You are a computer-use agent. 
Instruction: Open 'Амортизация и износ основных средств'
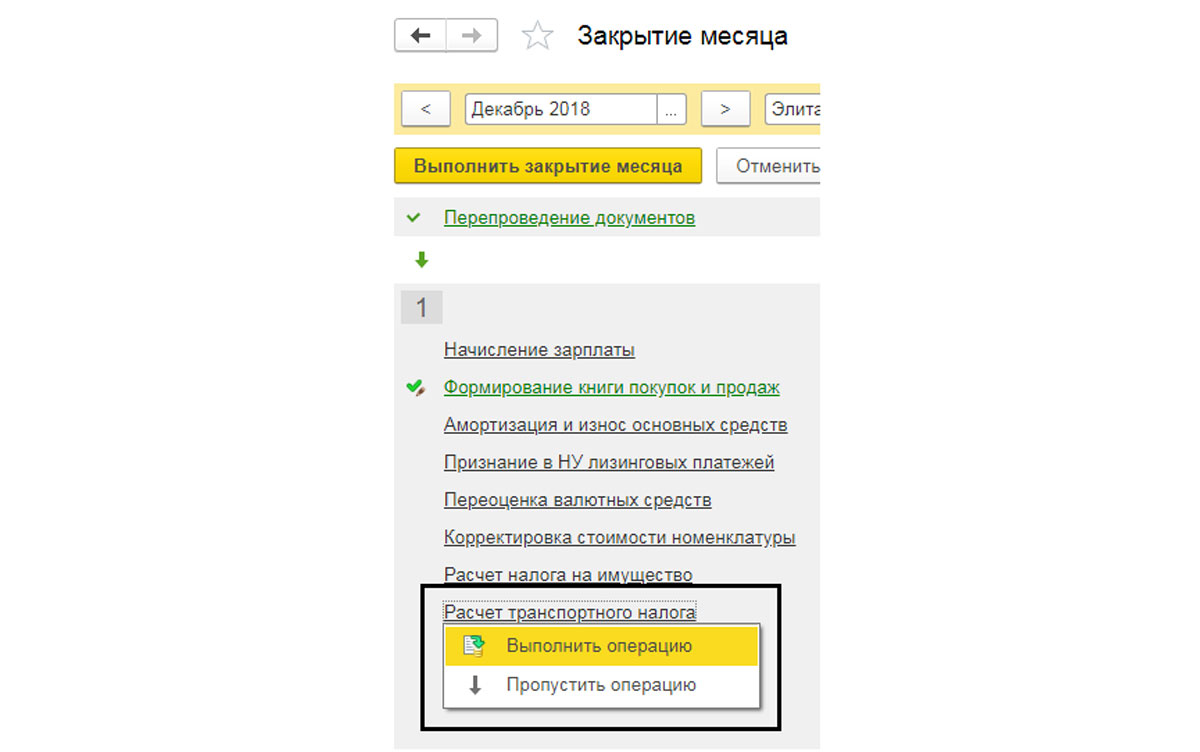click(x=616, y=425)
